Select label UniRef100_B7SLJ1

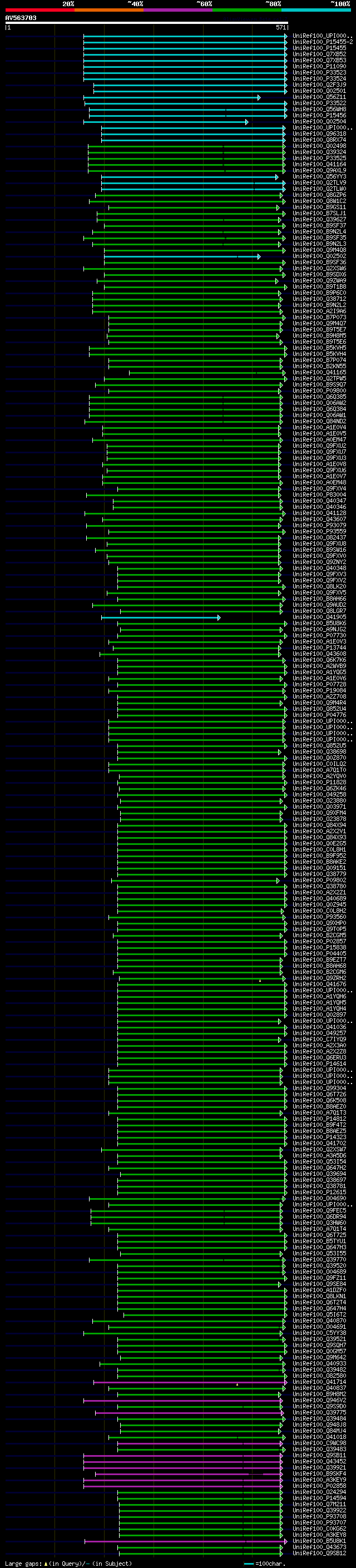click(x=319, y=213)
